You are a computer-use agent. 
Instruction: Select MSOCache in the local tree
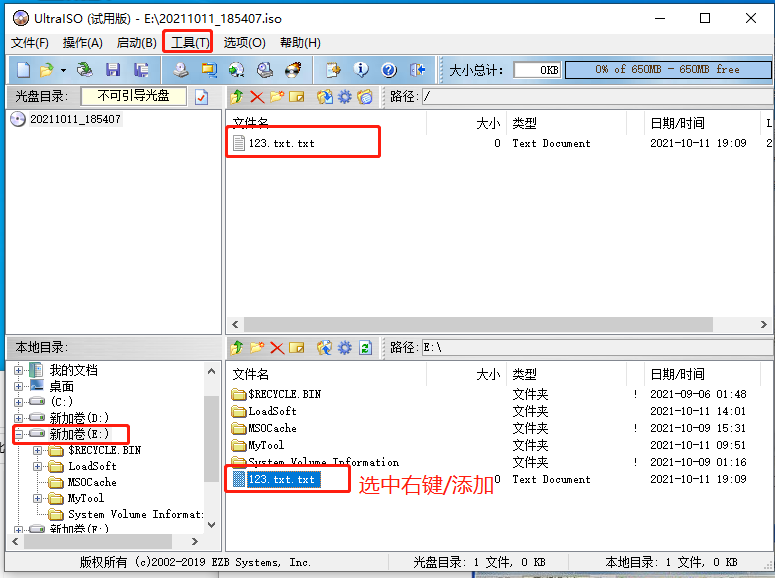coord(92,482)
